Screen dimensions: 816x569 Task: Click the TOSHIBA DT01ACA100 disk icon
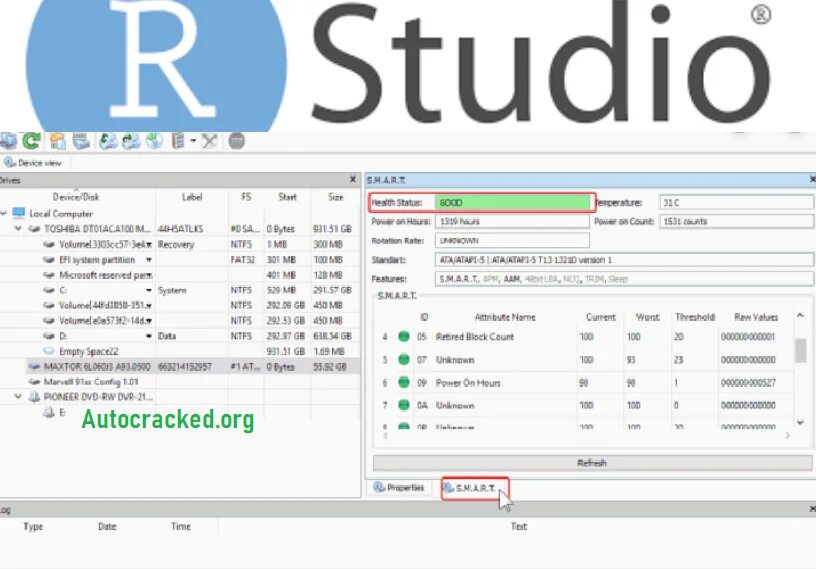[34, 229]
